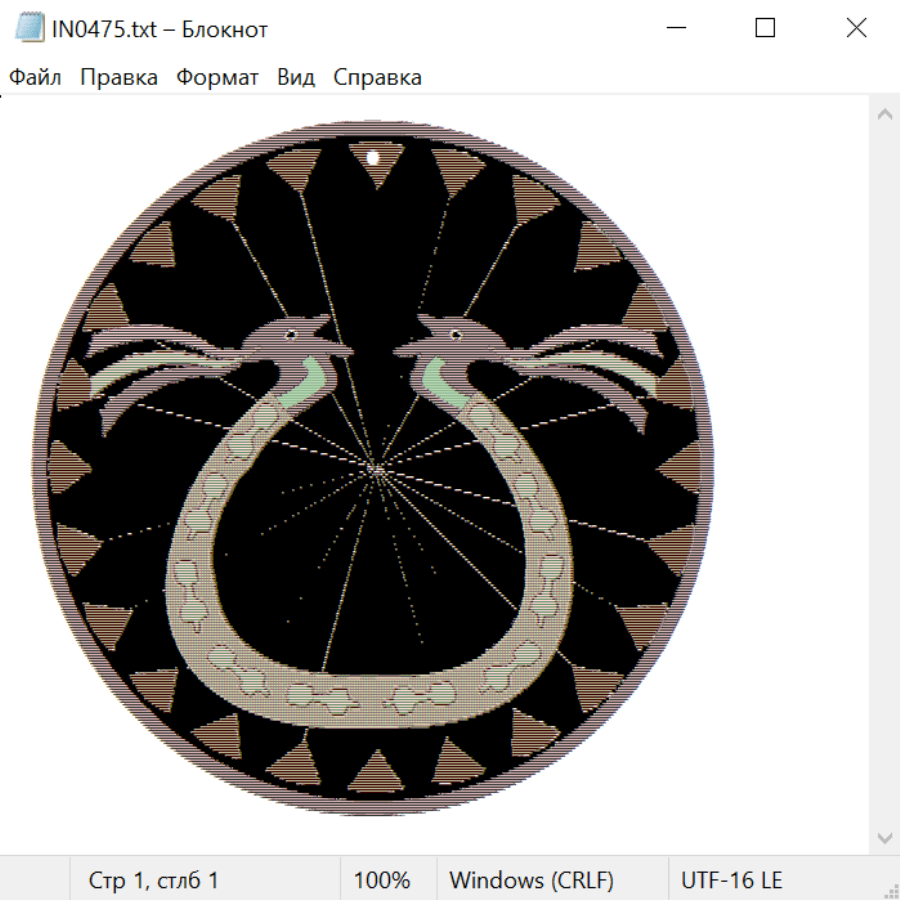
Task: Click the Windows (CRLF) line ending indicator
Action: (x=531, y=881)
